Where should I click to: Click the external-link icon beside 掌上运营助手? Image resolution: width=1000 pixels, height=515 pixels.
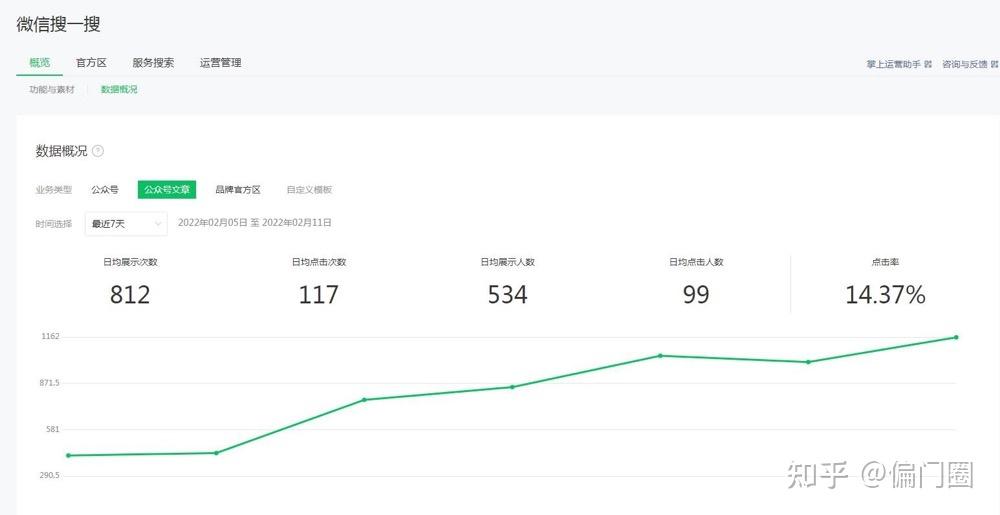928,64
